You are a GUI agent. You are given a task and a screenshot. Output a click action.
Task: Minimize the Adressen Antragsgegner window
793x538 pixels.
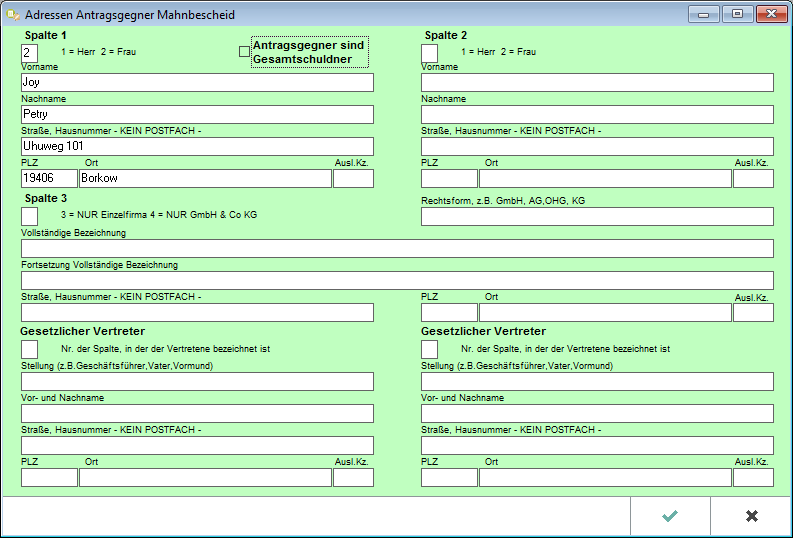pos(703,14)
